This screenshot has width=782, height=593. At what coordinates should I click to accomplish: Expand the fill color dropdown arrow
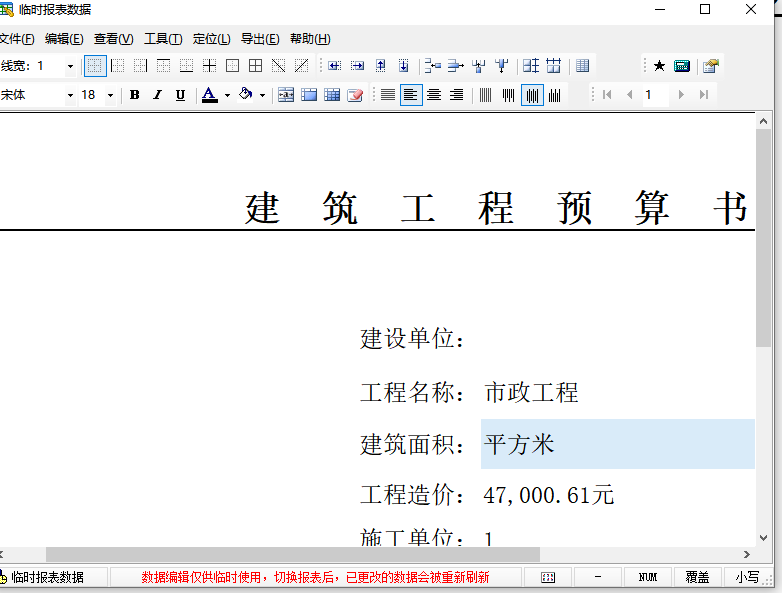[x=262, y=95]
